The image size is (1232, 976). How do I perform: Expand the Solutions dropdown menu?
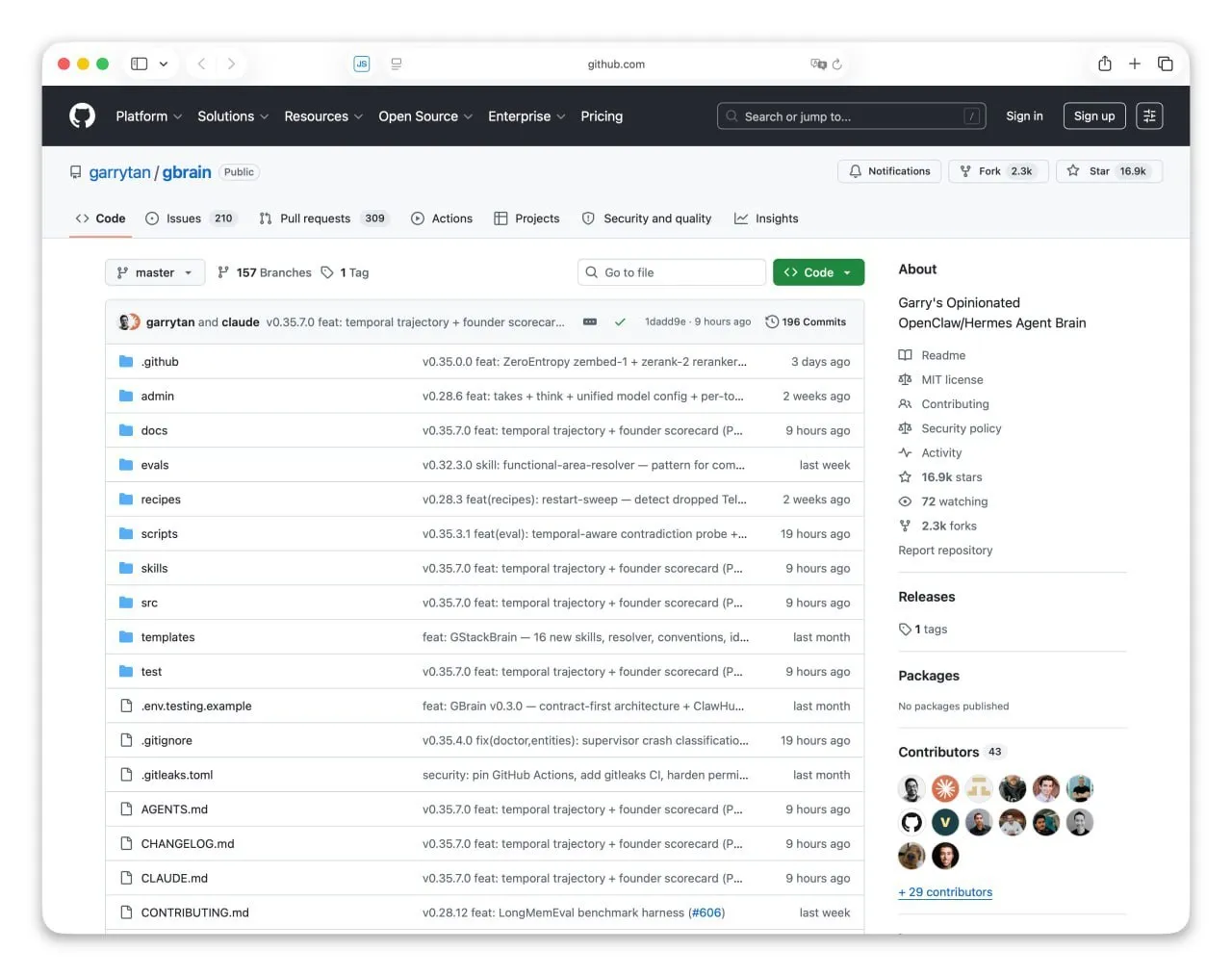coord(233,116)
